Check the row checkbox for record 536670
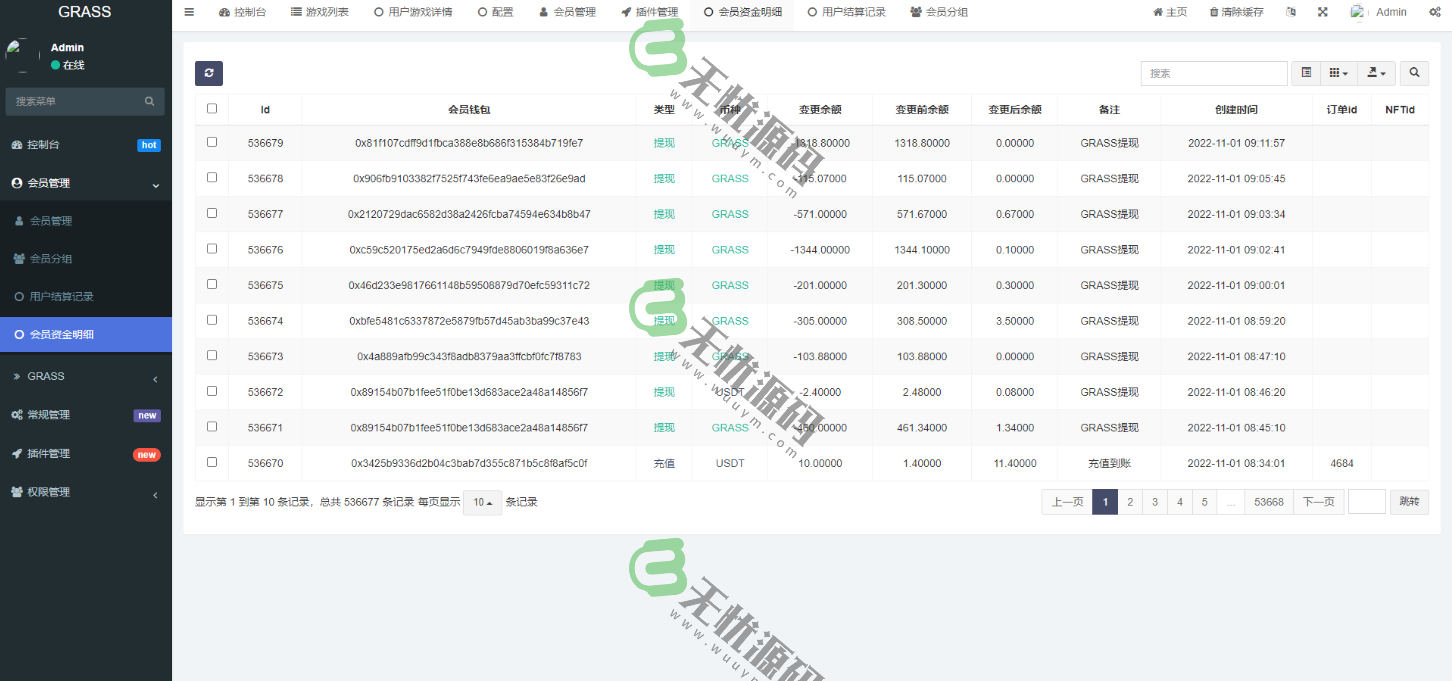1452x681 pixels. (x=211, y=463)
